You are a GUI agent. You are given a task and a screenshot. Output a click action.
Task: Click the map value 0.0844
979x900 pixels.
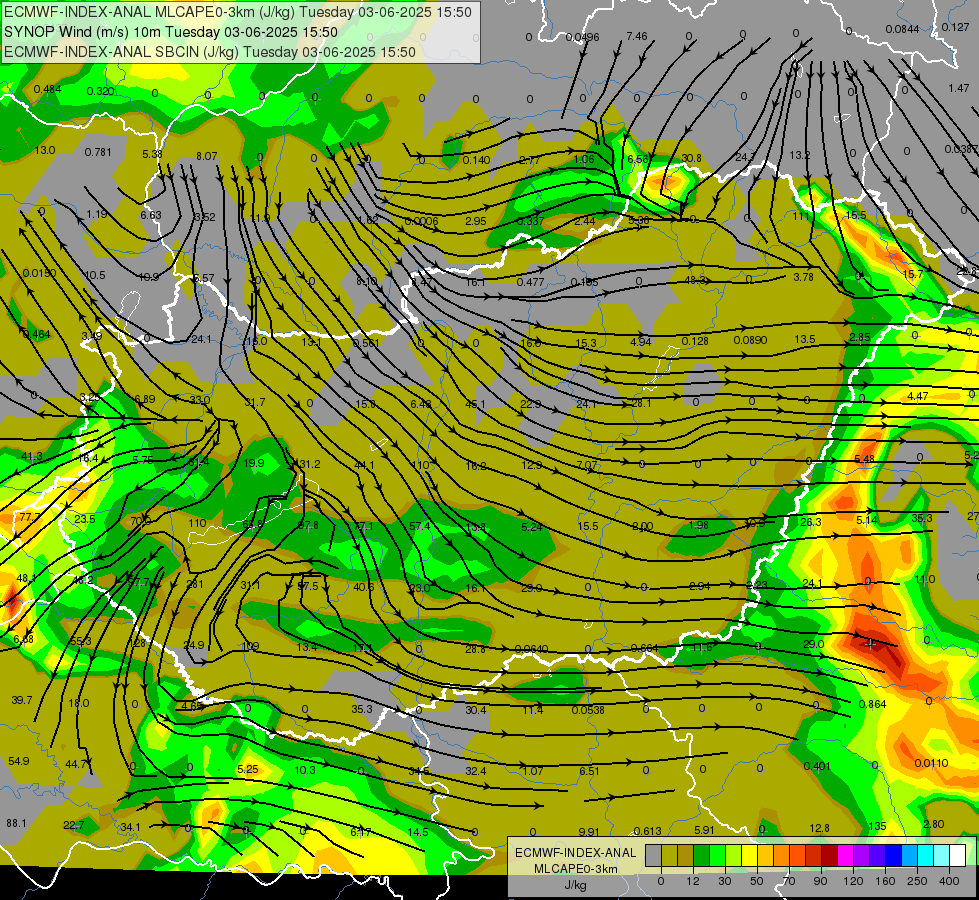[x=902, y=29]
